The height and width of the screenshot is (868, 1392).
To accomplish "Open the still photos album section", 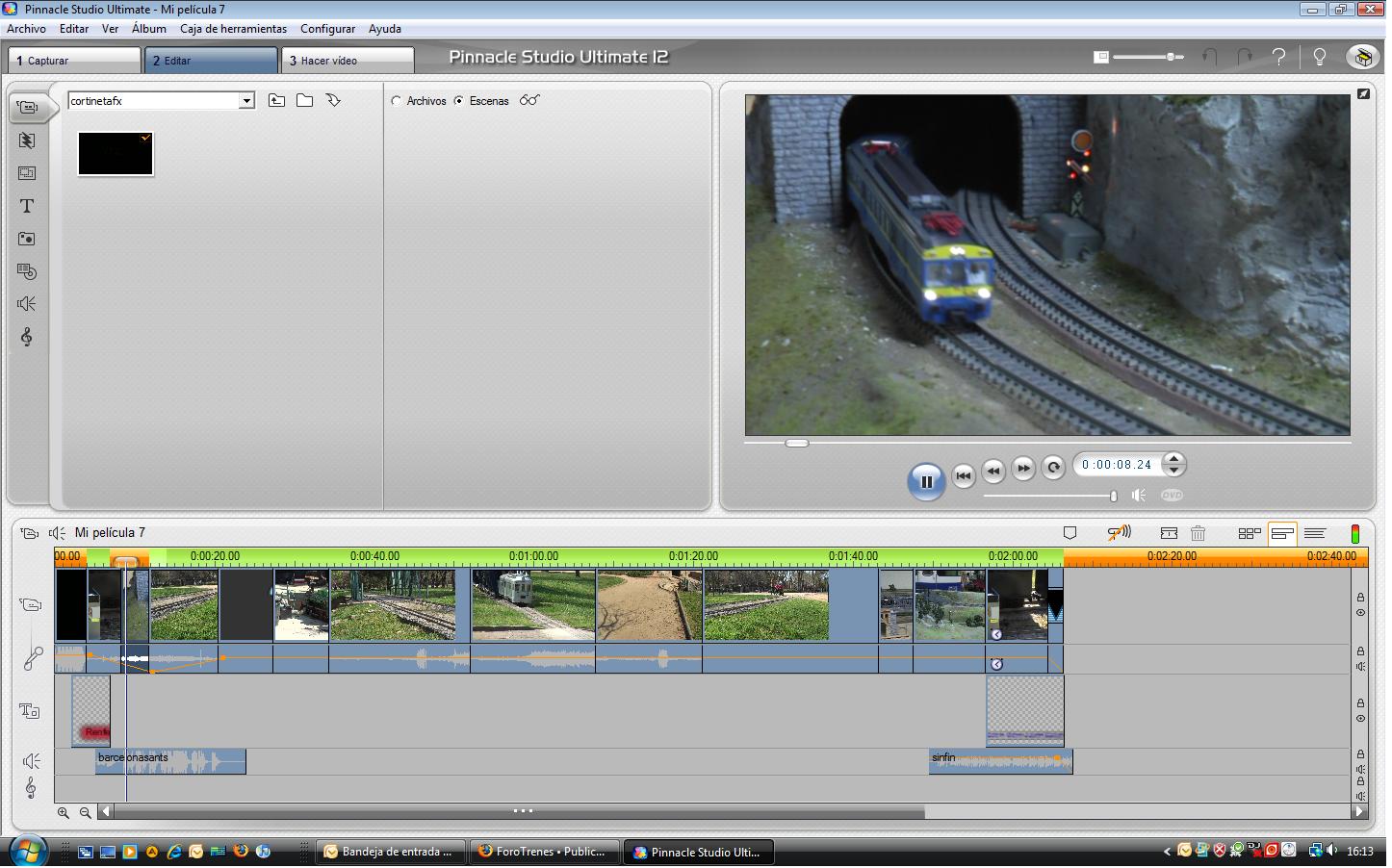I will [27, 239].
